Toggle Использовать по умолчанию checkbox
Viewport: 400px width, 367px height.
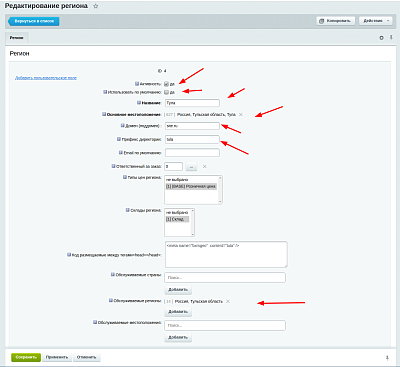[167, 92]
